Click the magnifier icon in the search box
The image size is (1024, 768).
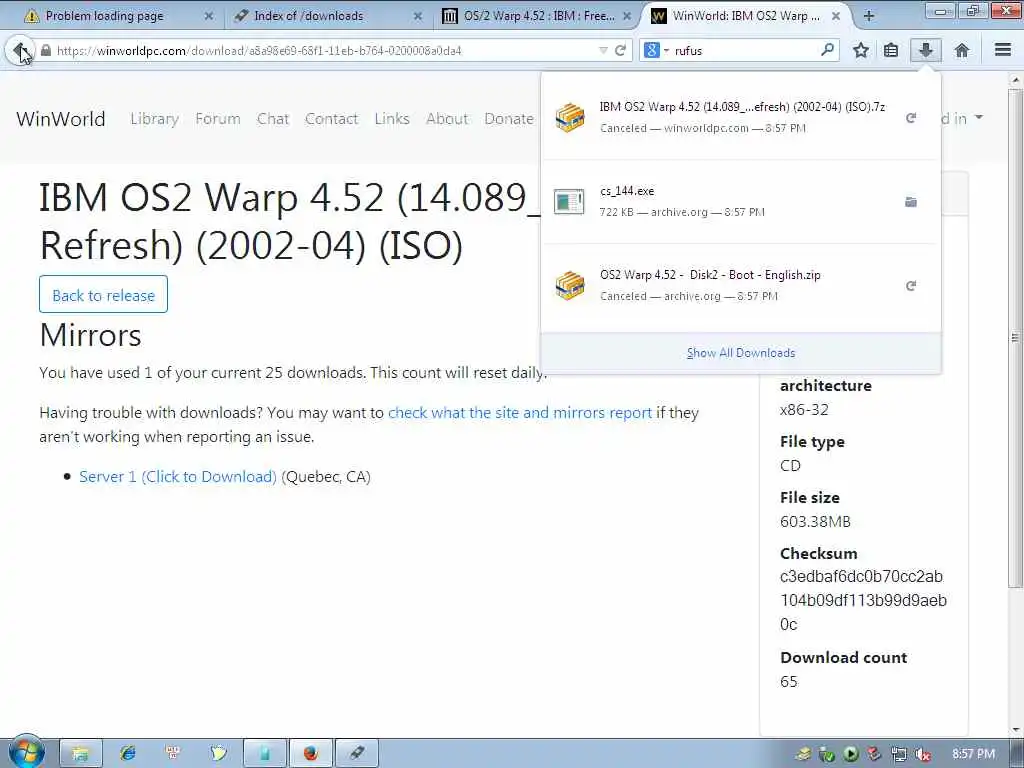click(x=827, y=50)
